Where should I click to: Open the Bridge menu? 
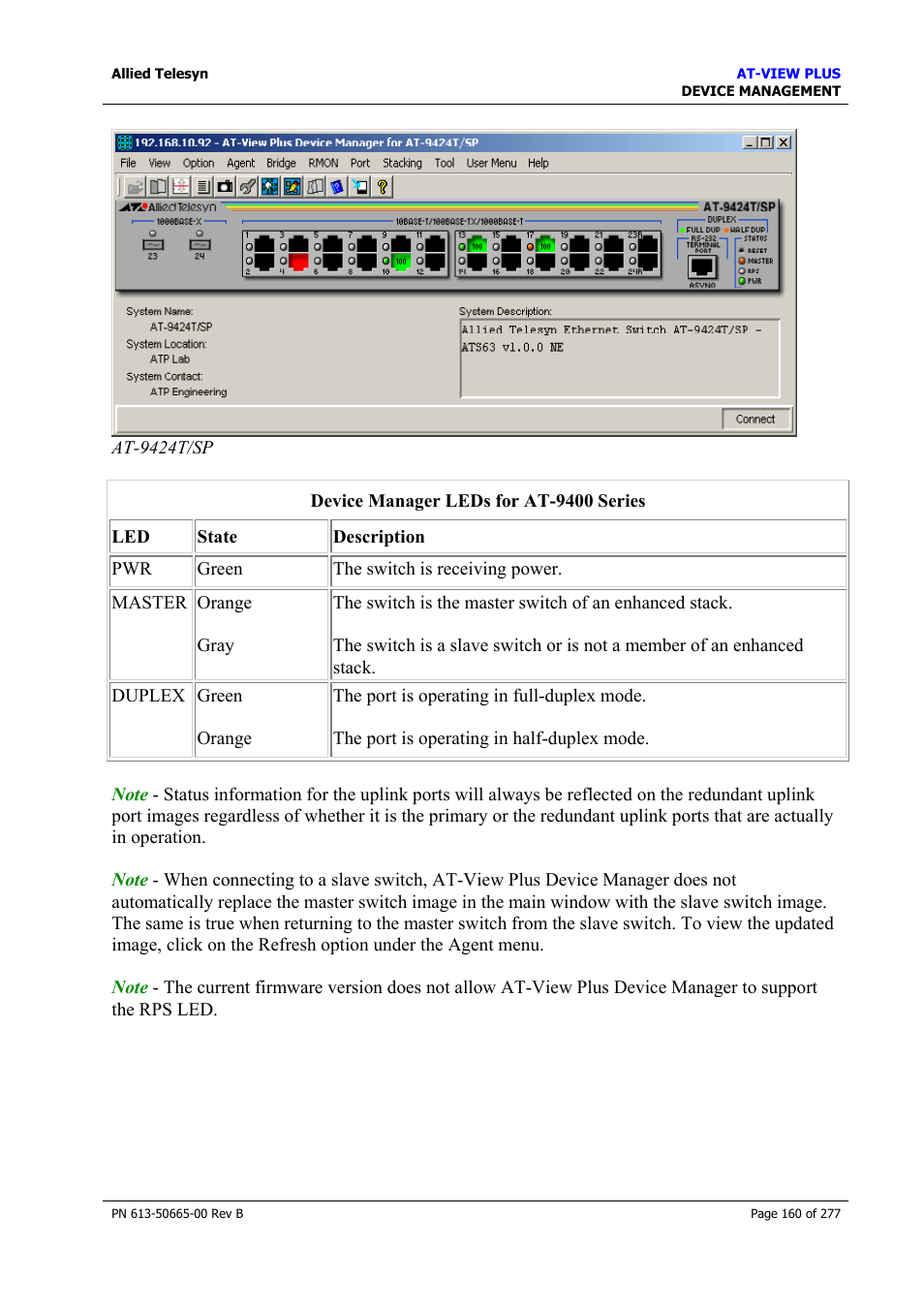pyautogui.click(x=281, y=163)
